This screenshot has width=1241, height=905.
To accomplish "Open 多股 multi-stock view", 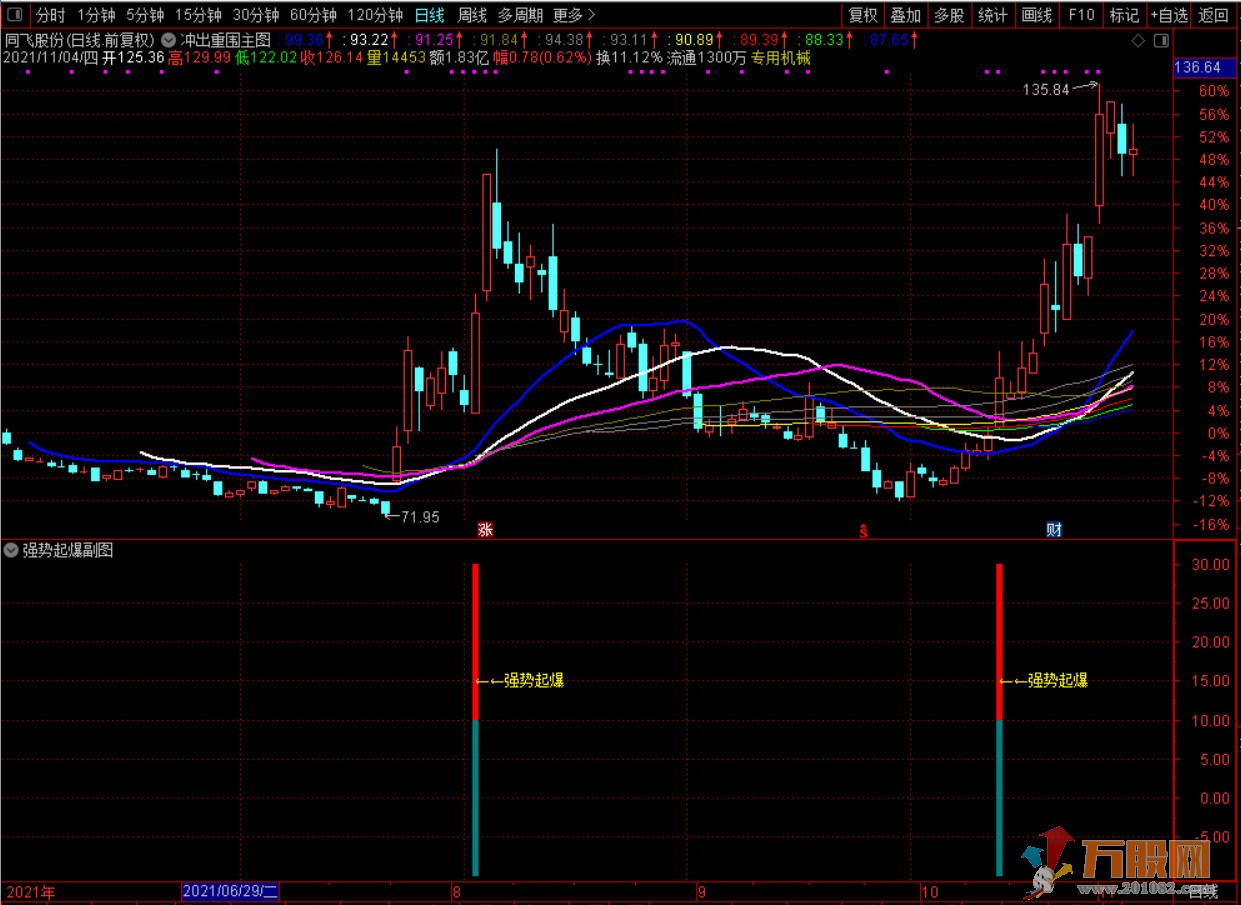I will tap(949, 15).
